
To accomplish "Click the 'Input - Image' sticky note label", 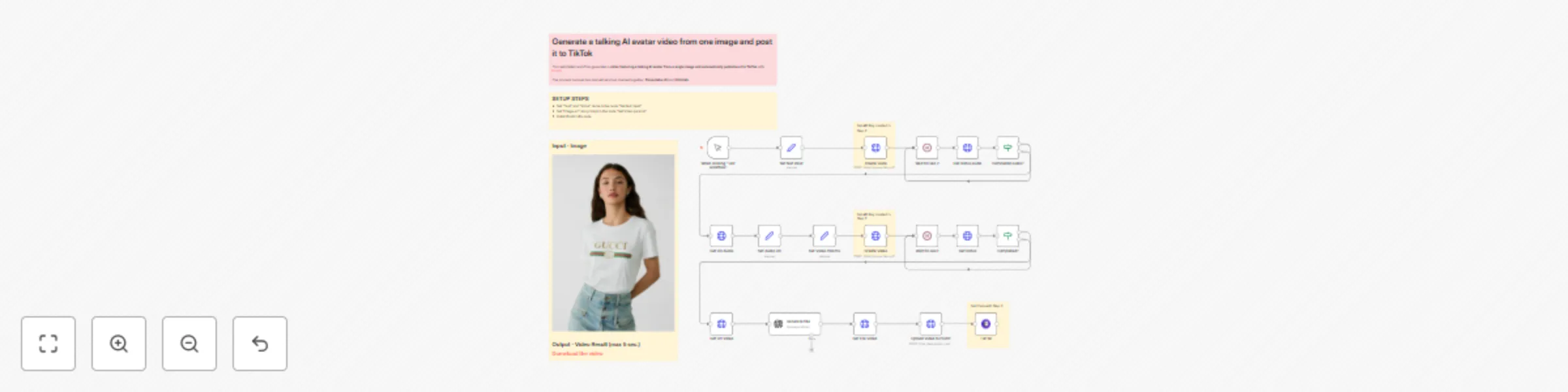I will coord(570,146).
